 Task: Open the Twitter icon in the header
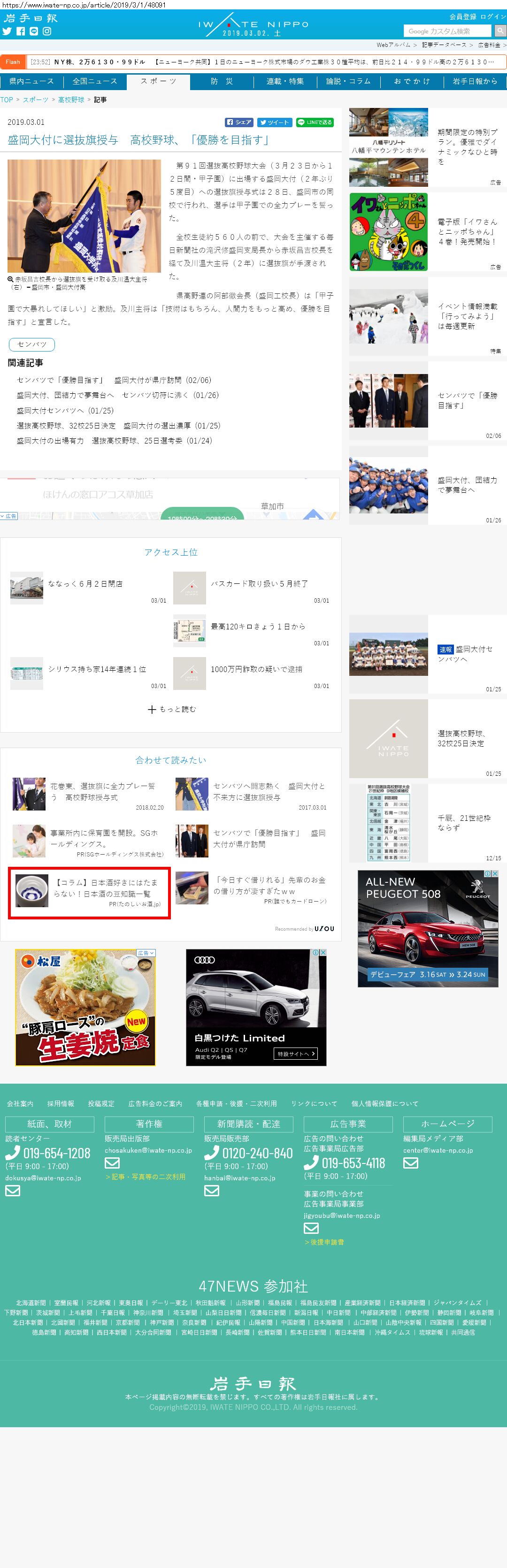[x=7, y=31]
